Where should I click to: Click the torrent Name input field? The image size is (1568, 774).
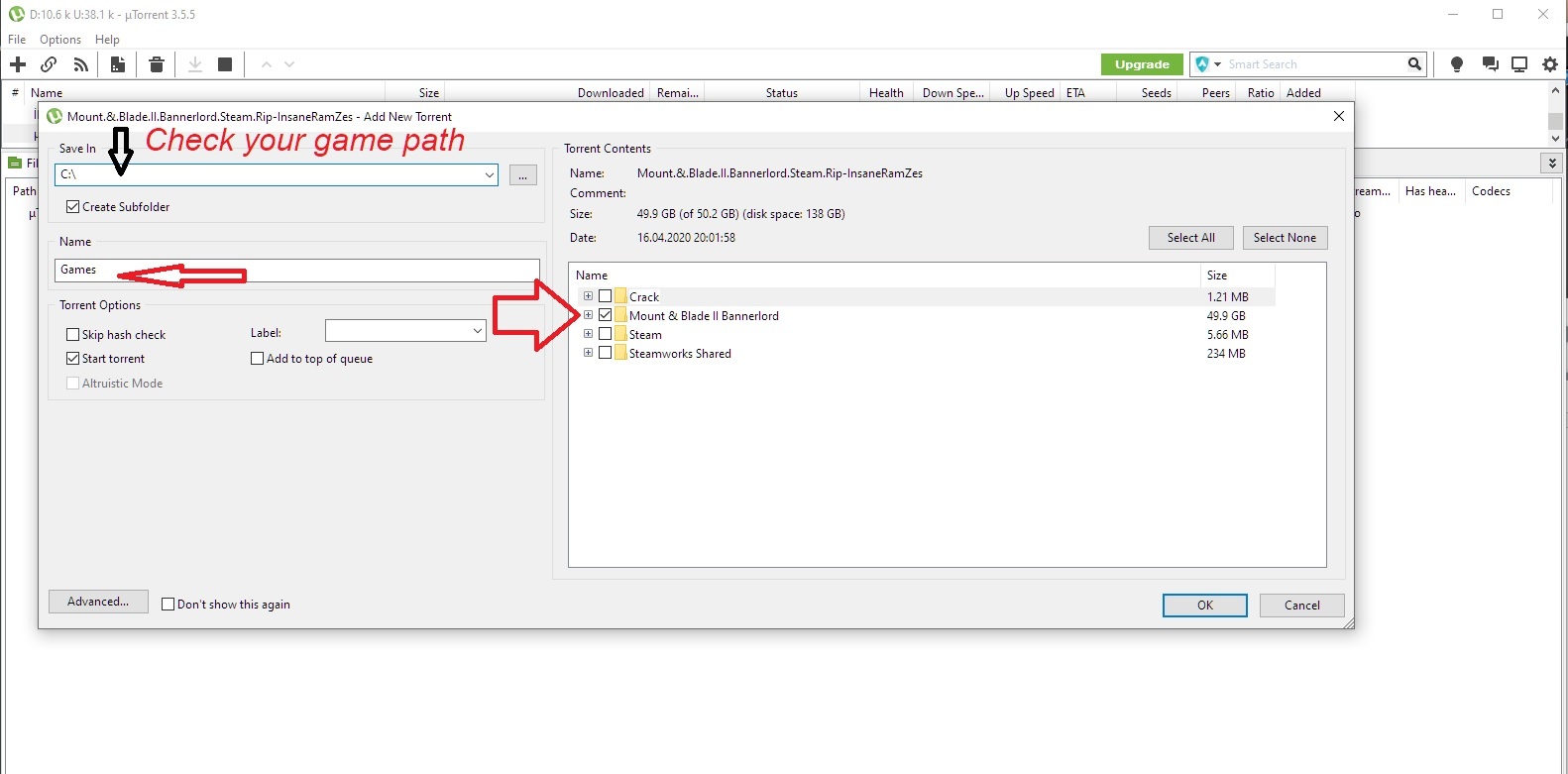click(297, 270)
